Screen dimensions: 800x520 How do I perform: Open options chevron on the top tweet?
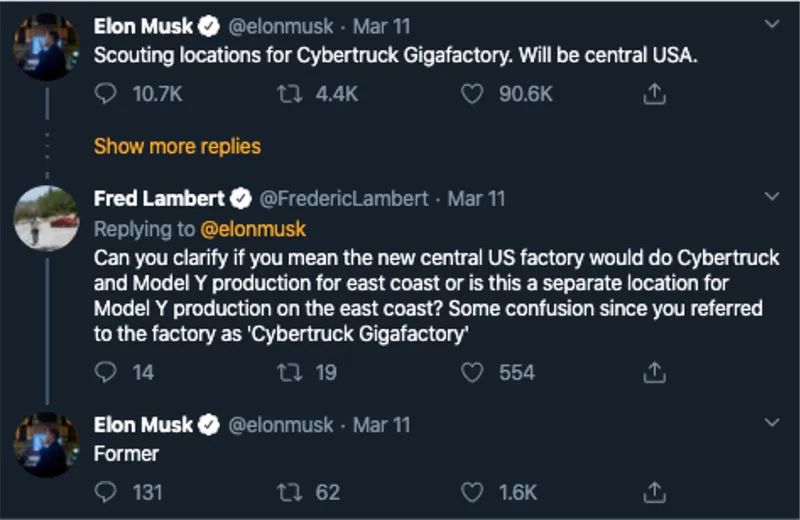pyautogui.click(x=768, y=24)
